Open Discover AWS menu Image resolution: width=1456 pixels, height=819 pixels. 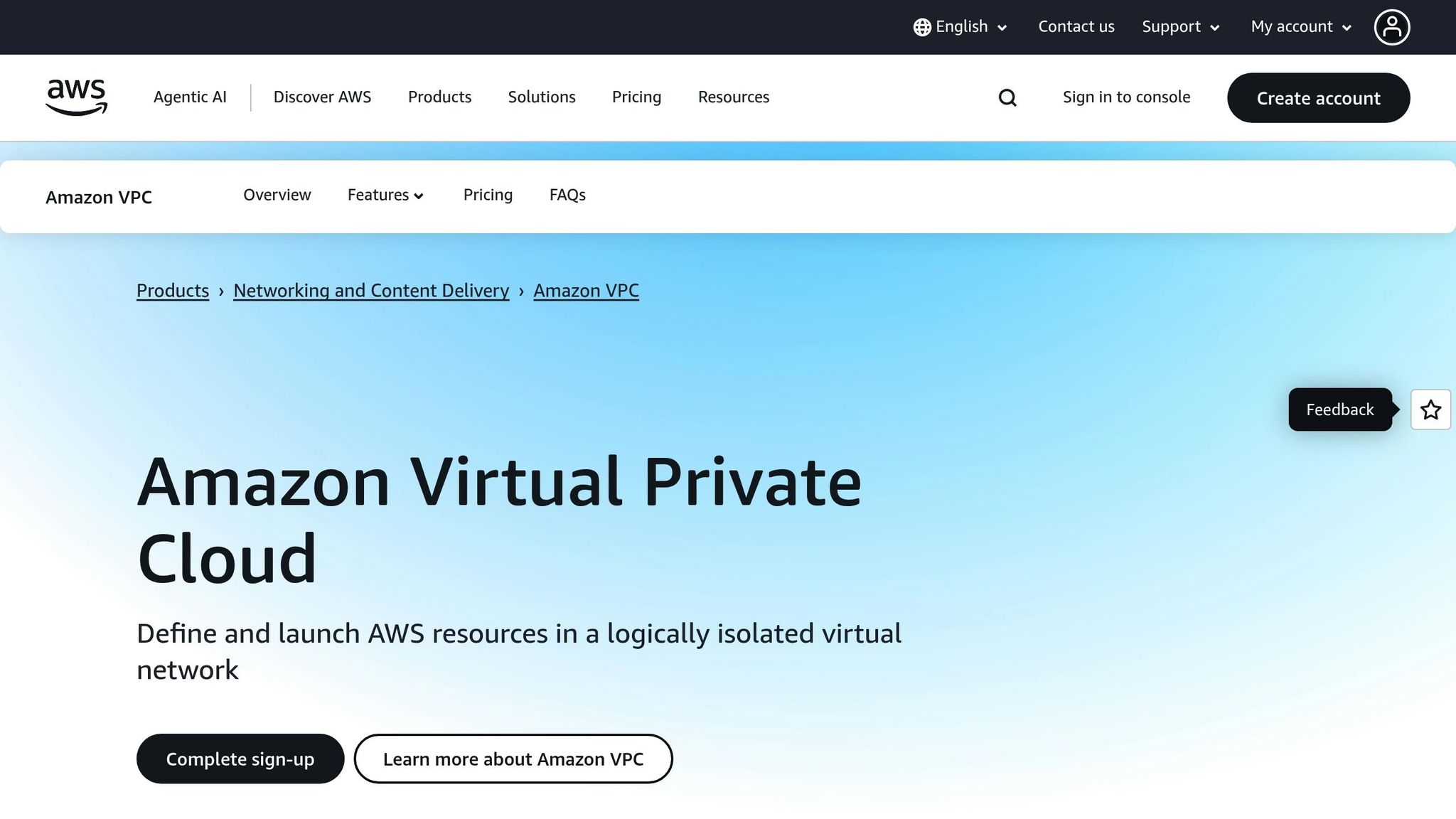tap(322, 97)
